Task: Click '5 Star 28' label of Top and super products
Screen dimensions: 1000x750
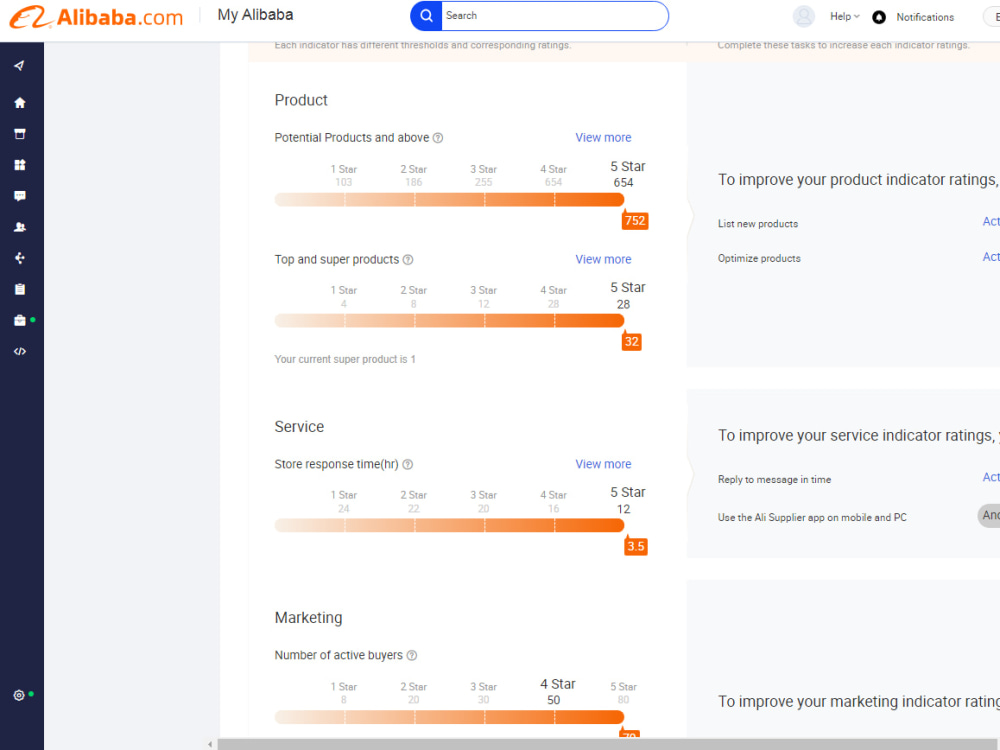Action: [628, 296]
